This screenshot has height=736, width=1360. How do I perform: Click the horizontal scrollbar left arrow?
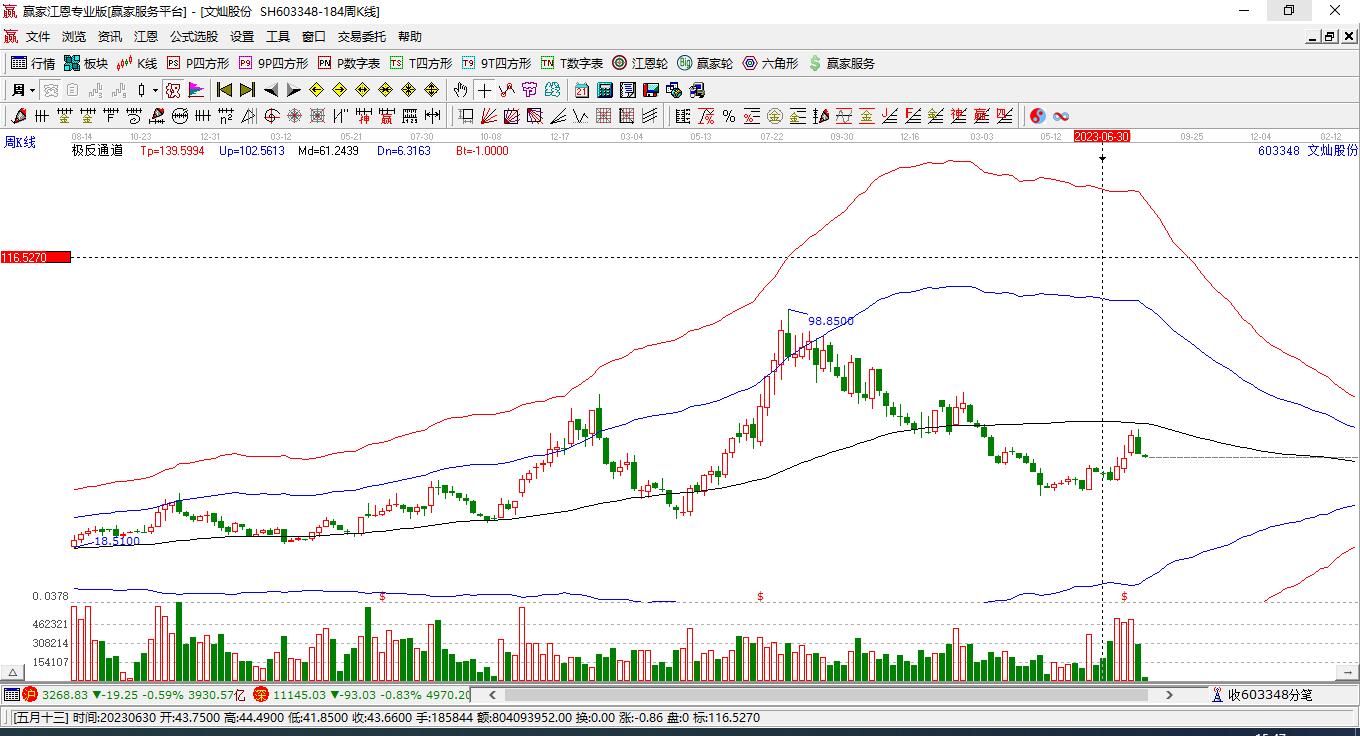coord(492,694)
